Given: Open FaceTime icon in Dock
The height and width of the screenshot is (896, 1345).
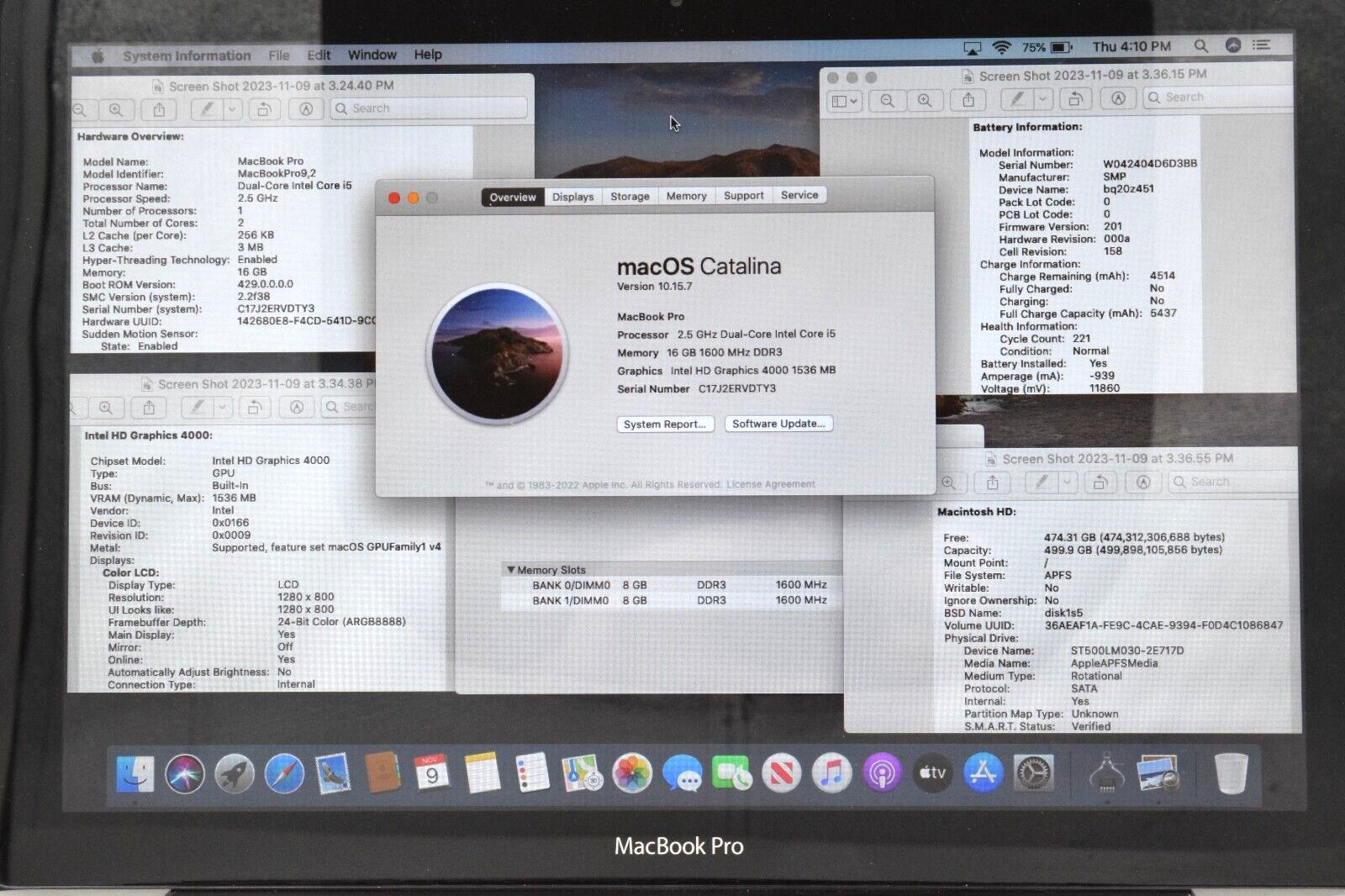Looking at the screenshot, I should pyautogui.click(x=731, y=773).
